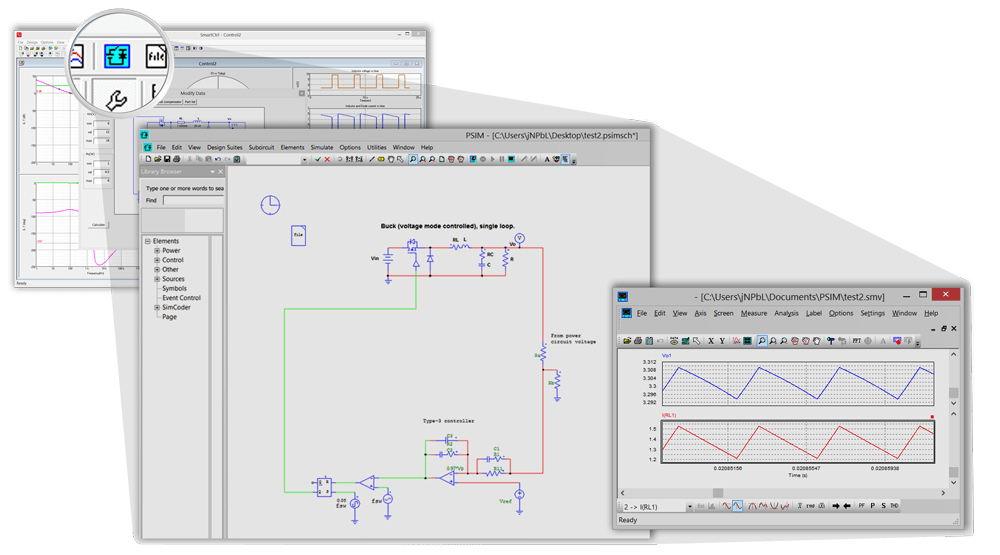Click the Find input field in Library Browser

pos(193,200)
